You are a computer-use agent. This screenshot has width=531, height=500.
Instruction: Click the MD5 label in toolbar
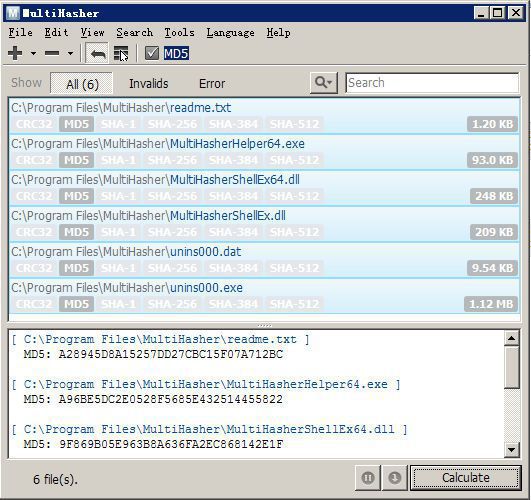[x=176, y=54]
